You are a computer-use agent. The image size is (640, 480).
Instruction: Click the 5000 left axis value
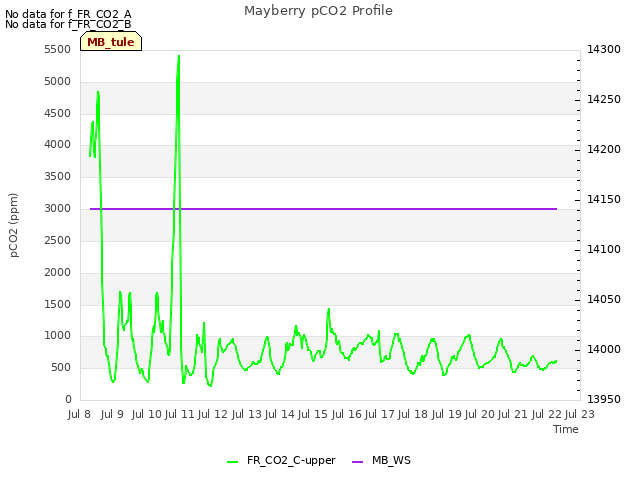58,82
